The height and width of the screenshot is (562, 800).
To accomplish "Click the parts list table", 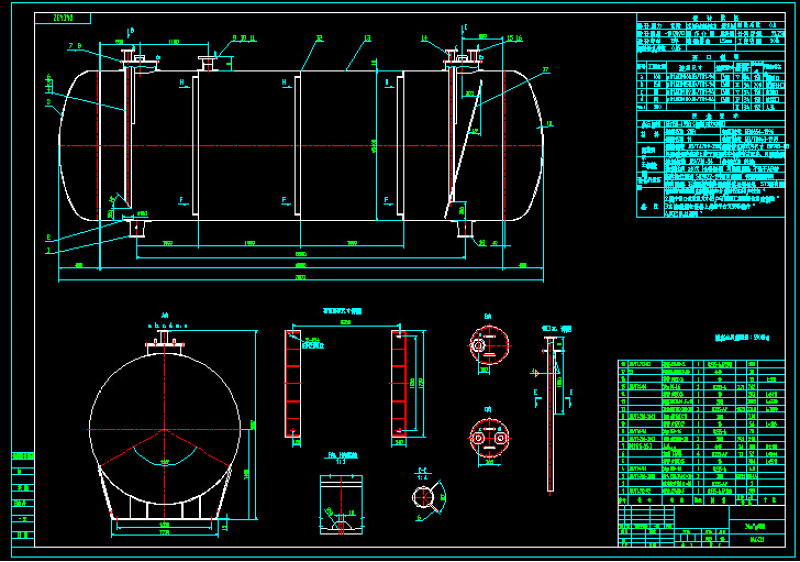I will 701,432.
